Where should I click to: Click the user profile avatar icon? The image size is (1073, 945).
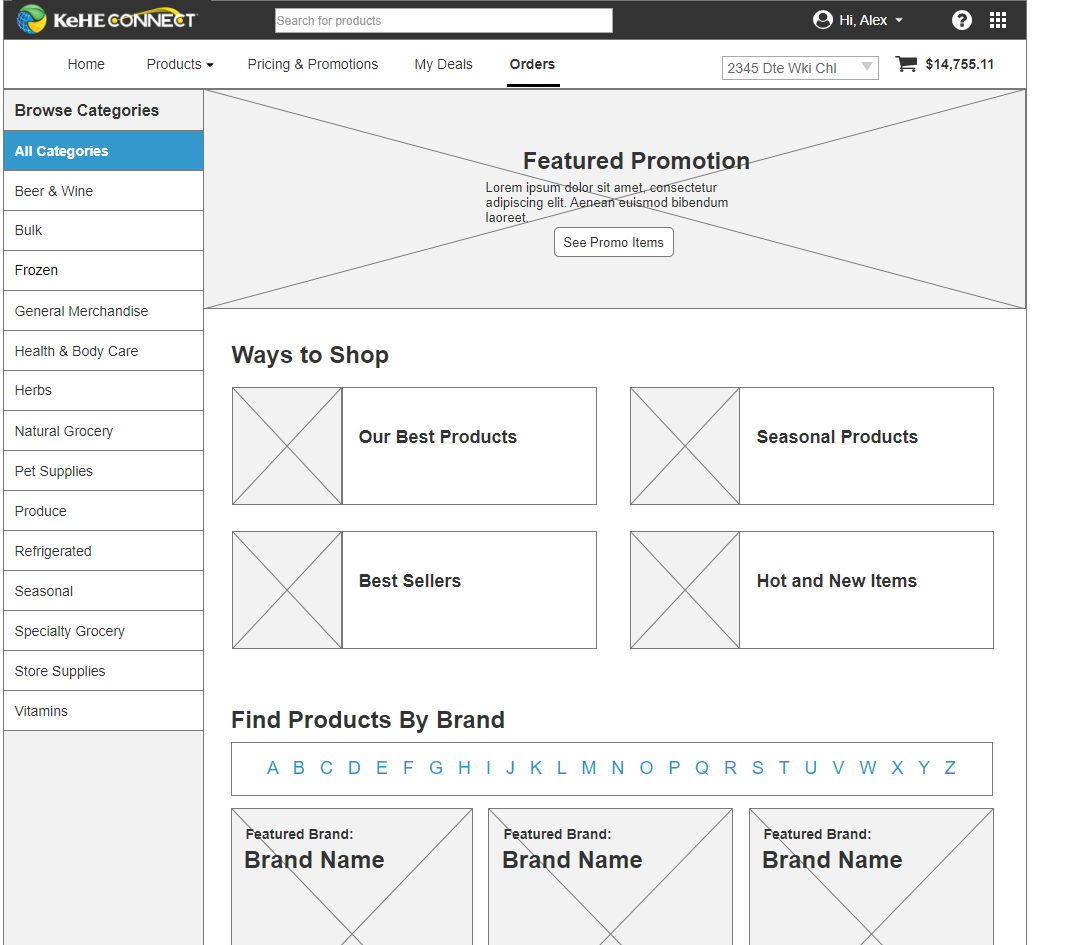coord(823,20)
